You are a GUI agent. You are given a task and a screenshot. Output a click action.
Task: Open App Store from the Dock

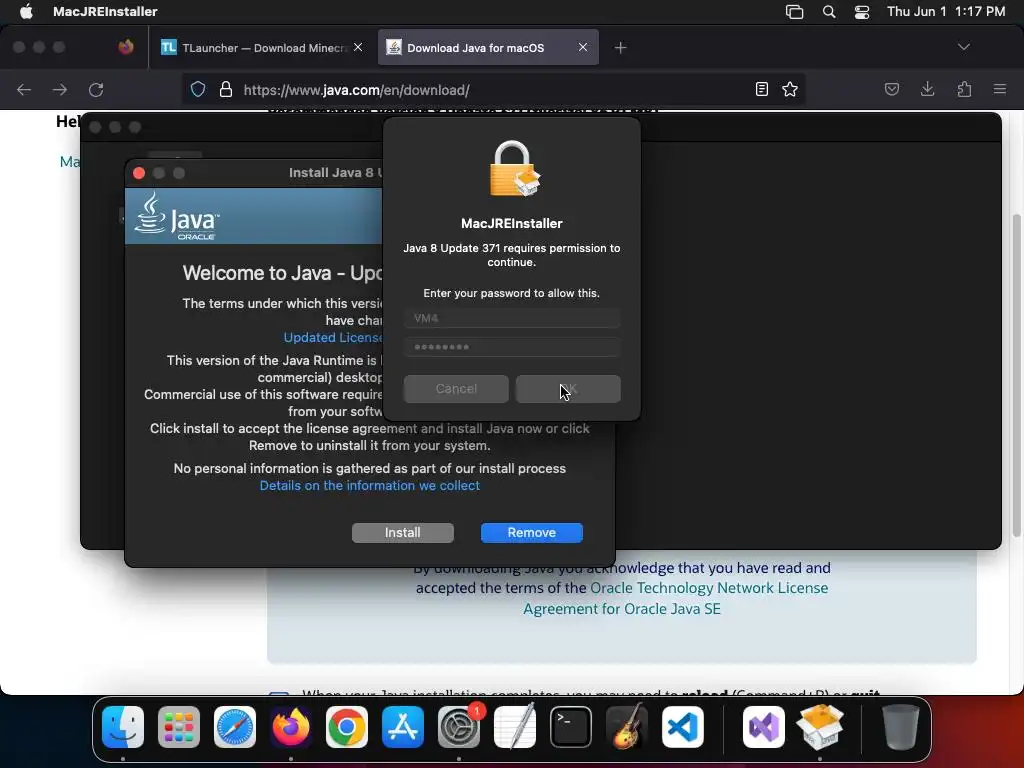point(403,727)
